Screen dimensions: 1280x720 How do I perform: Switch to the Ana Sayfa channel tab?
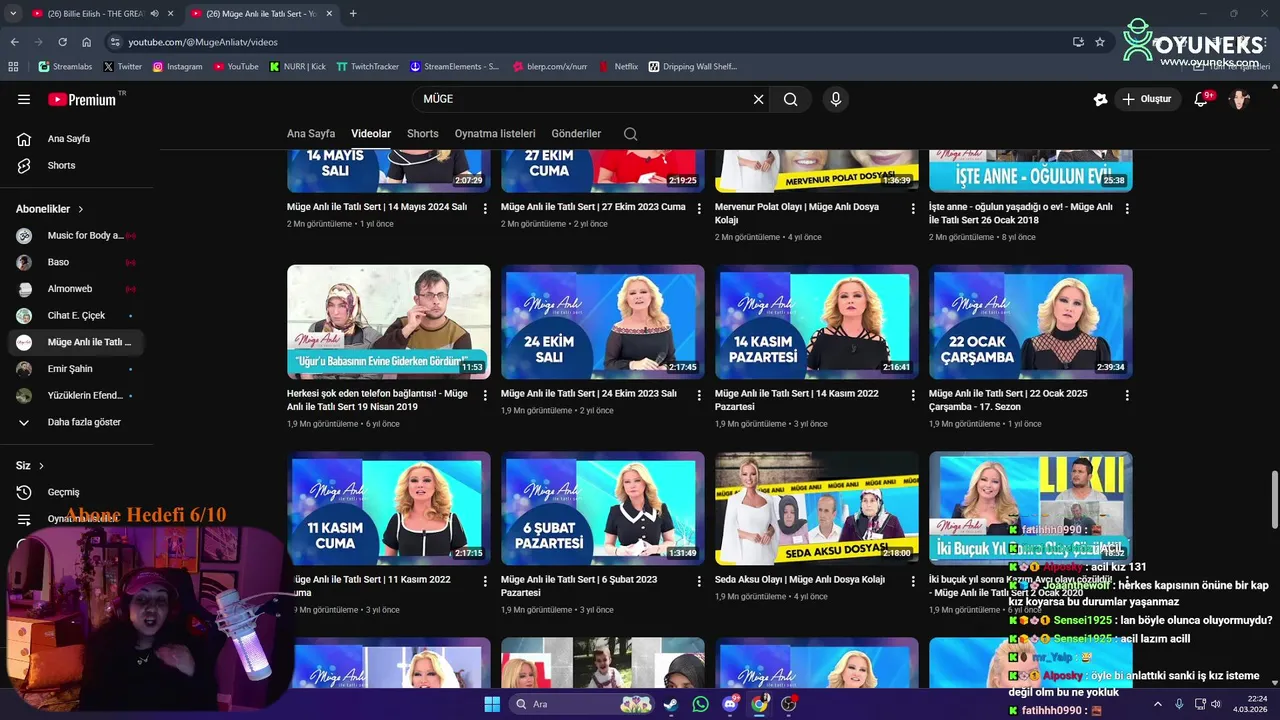click(x=311, y=134)
